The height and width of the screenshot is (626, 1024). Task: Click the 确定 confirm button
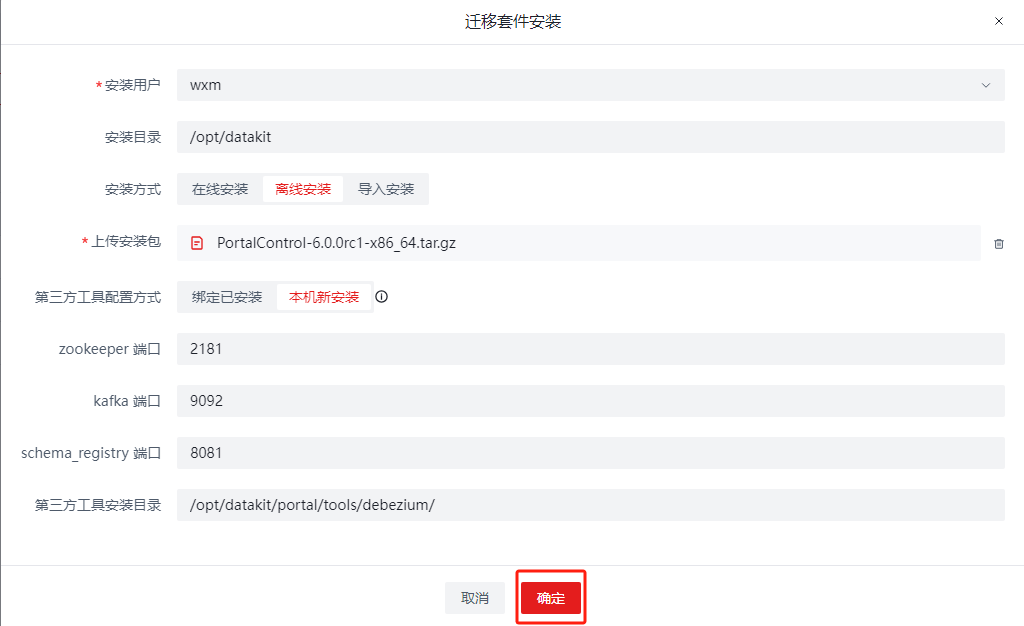pyautogui.click(x=550, y=597)
